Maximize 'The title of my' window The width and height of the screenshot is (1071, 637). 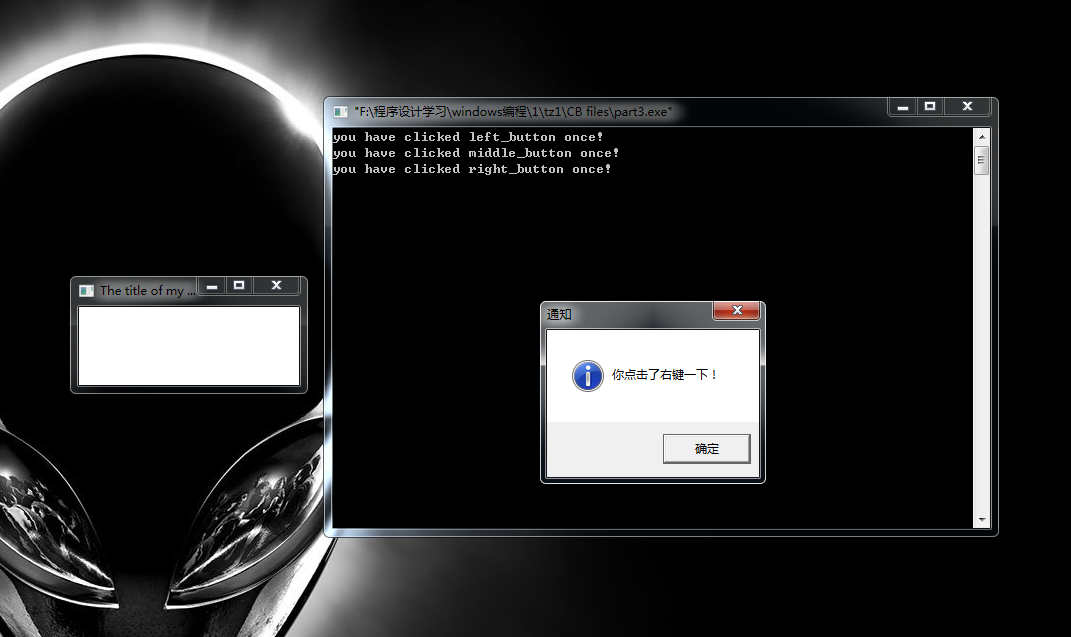pos(239,285)
